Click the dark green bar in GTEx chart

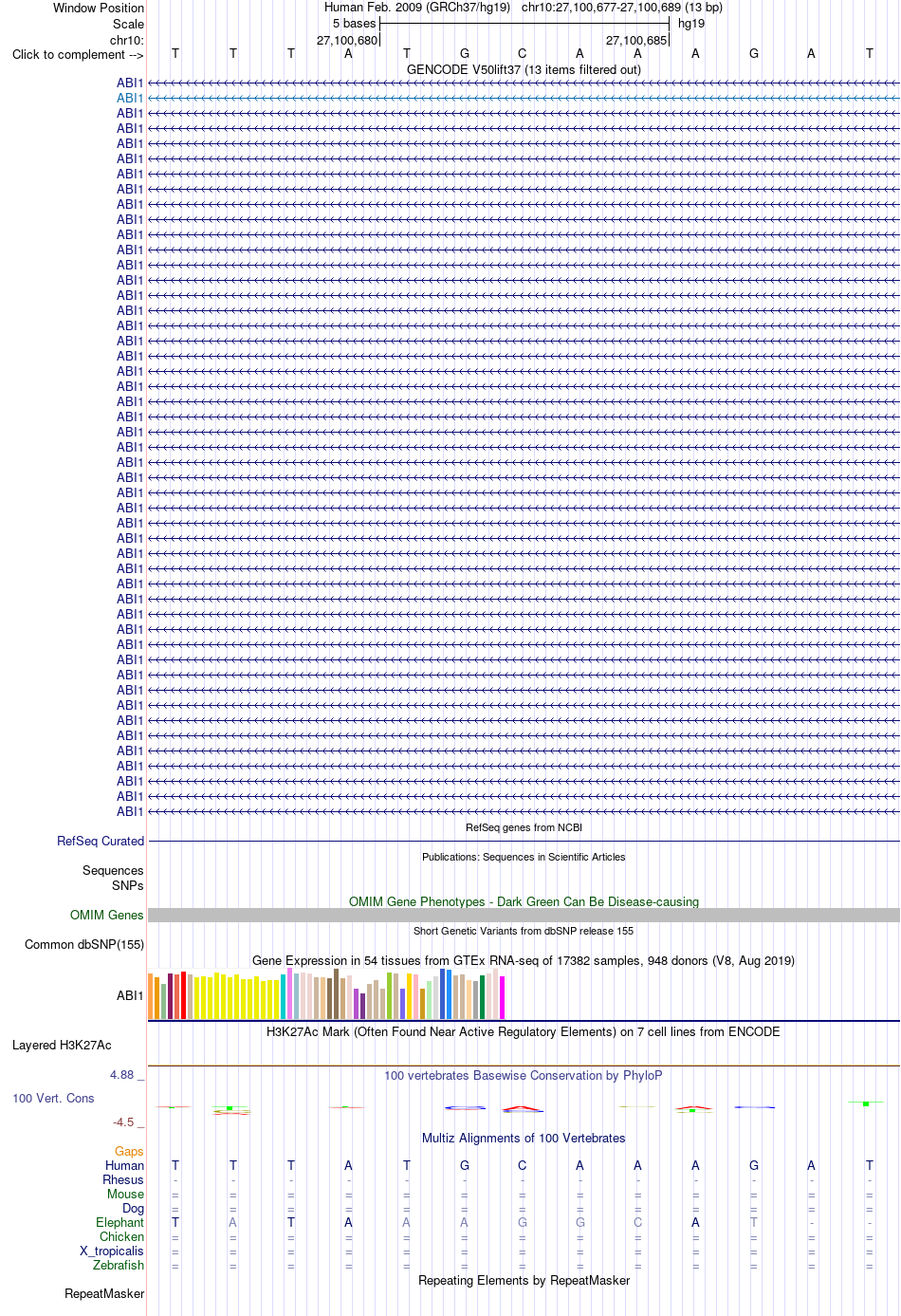(483, 997)
